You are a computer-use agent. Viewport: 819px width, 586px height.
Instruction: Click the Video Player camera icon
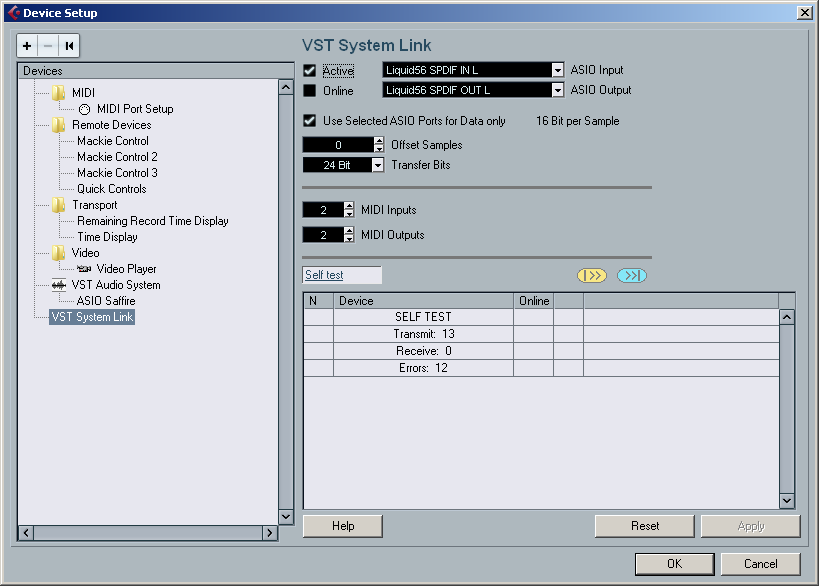point(84,269)
